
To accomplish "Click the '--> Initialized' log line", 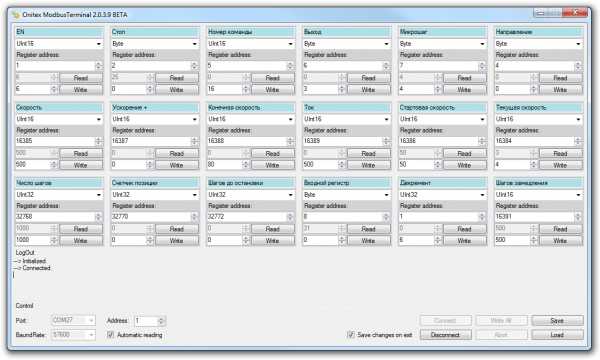I will pos(30,261).
